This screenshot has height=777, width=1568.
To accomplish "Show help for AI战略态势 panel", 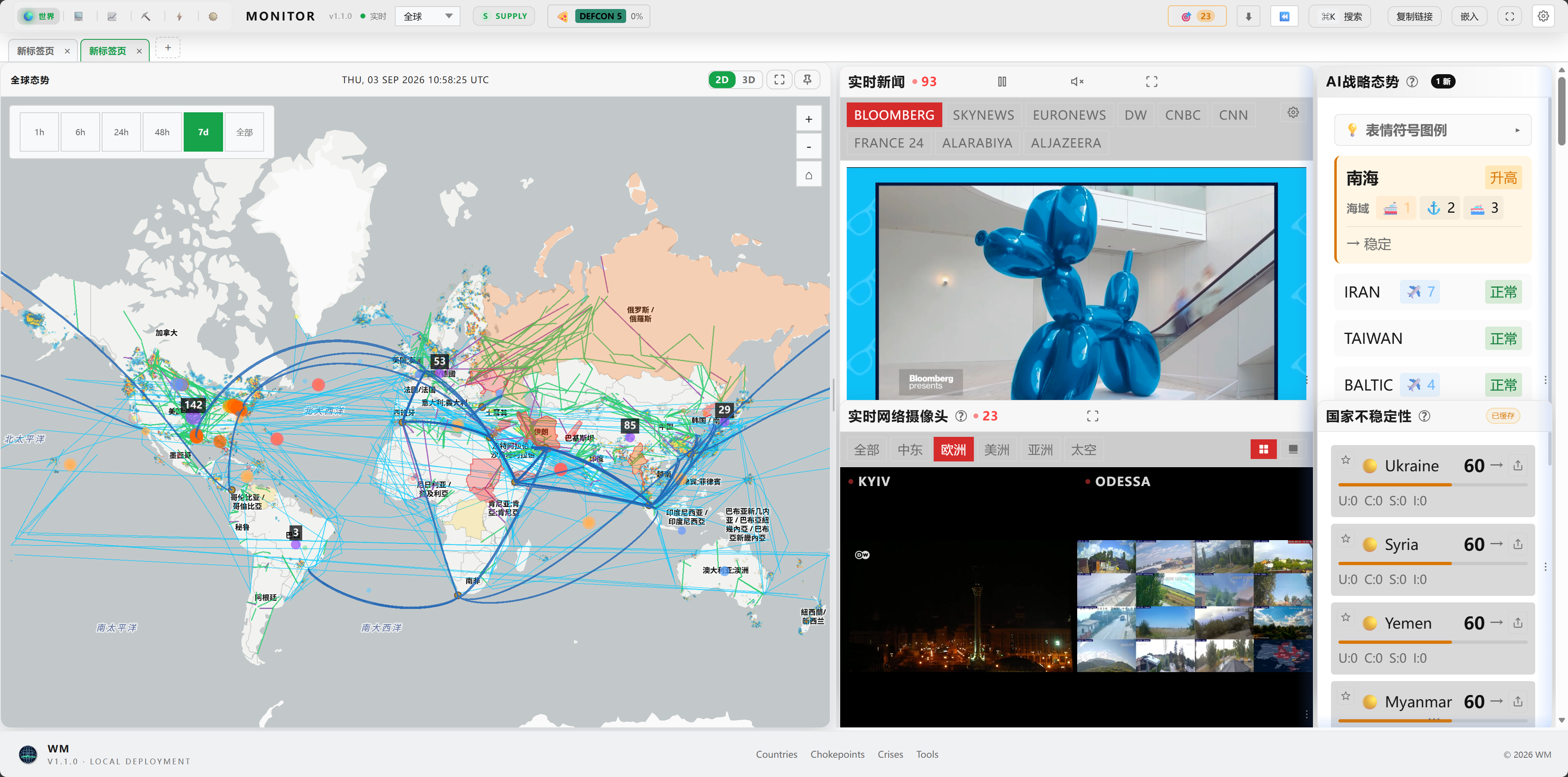I will (x=1412, y=82).
